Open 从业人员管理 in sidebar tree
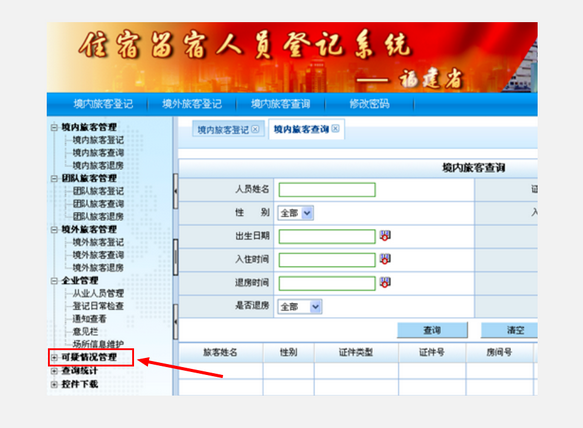Viewport: 583px width, 428px height. [98, 293]
